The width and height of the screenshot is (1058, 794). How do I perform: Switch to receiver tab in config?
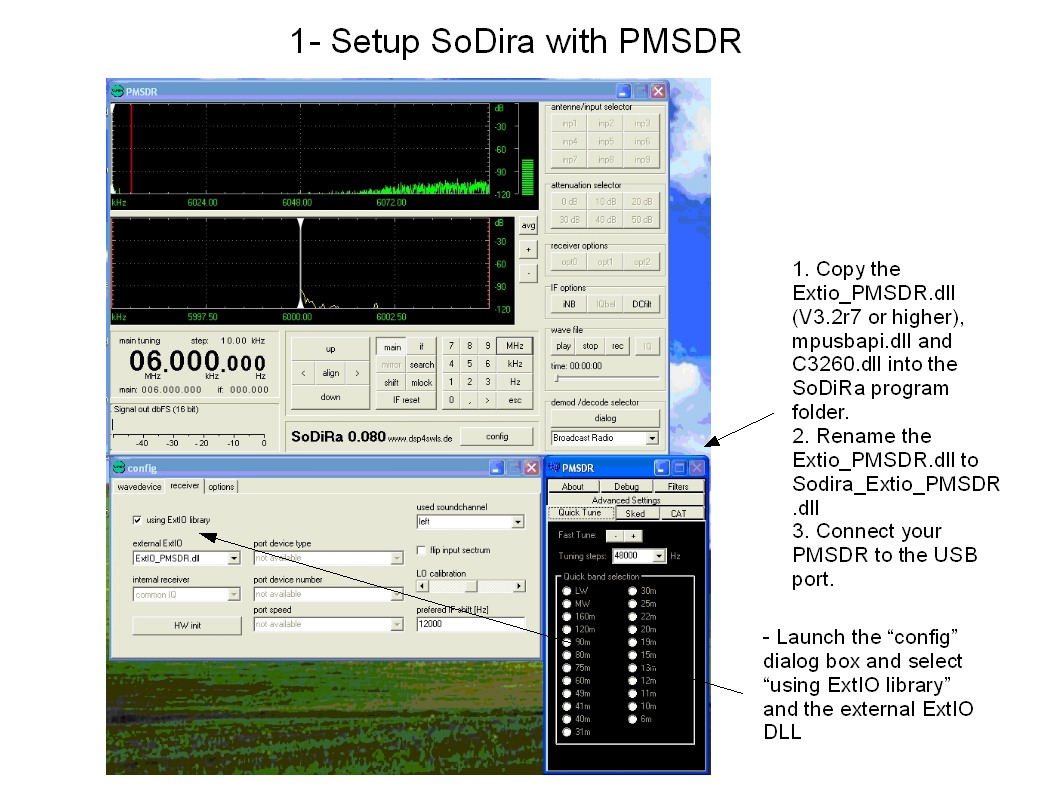point(184,486)
